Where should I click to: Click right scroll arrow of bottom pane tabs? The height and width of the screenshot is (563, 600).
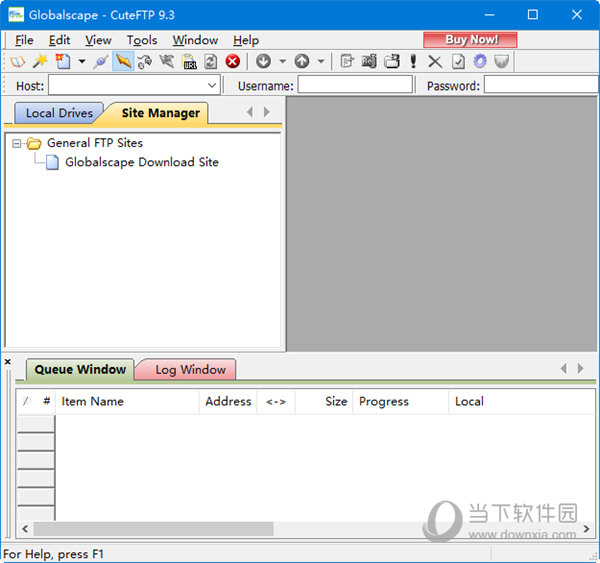(x=580, y=368)
